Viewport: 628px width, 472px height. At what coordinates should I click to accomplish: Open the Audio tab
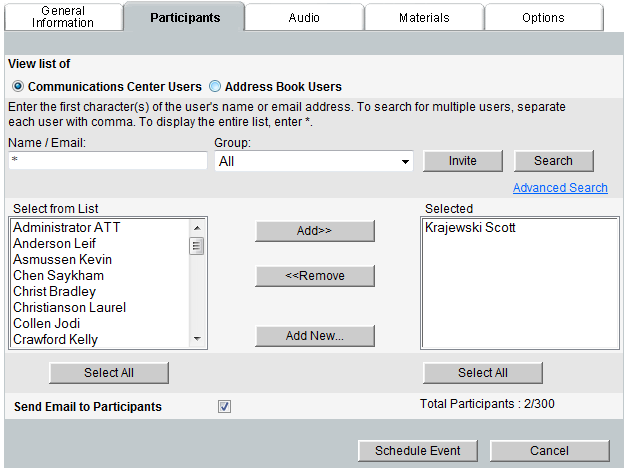(304, 18)
